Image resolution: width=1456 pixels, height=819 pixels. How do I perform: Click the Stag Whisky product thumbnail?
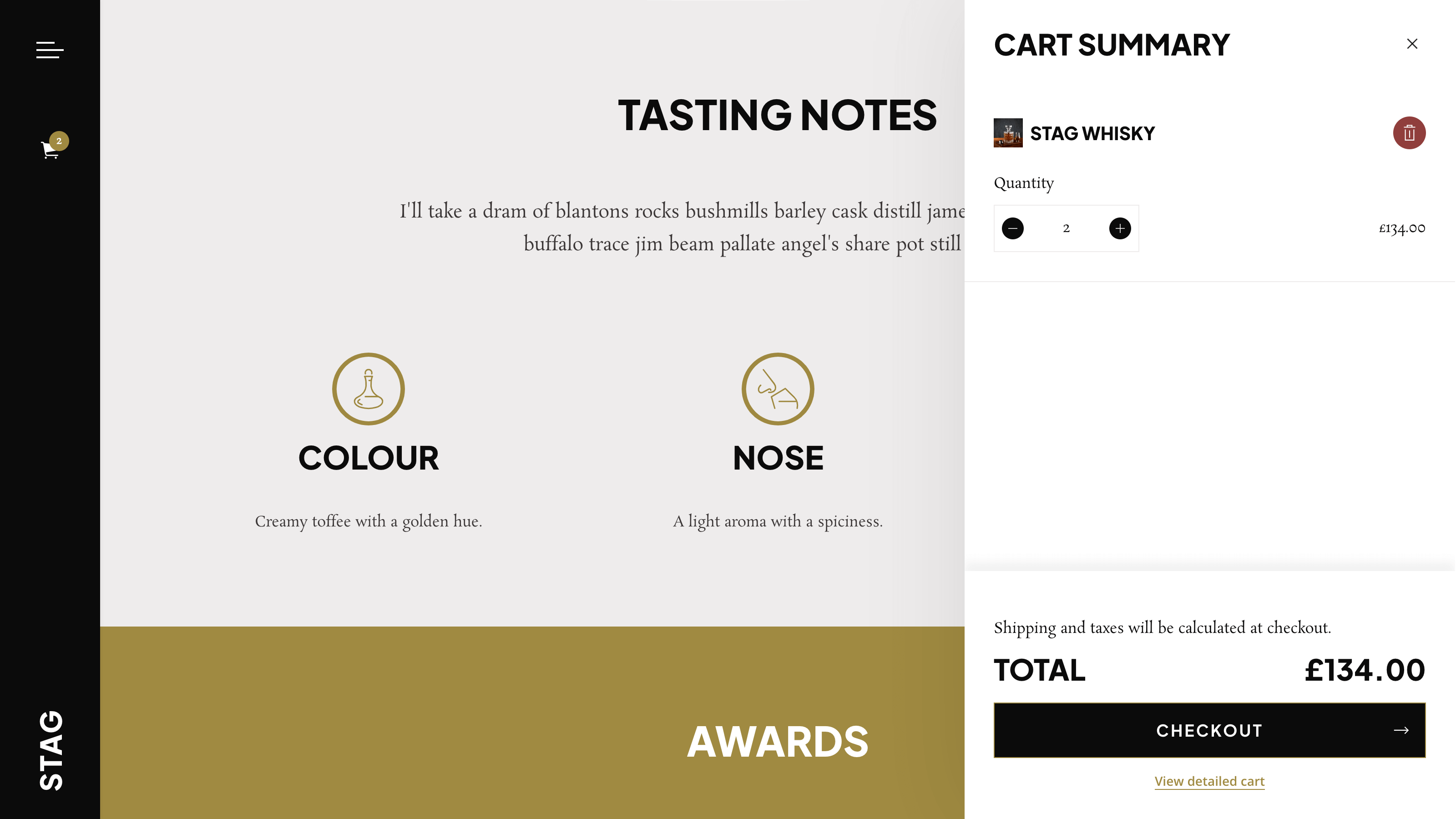click(1008, 133)
